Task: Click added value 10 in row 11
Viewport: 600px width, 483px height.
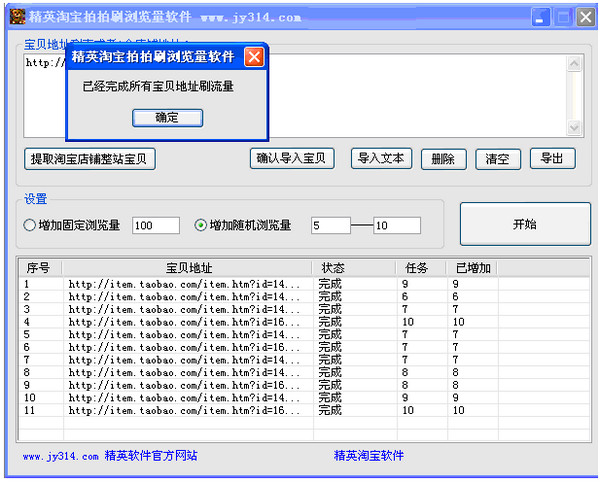Action: 459,411
